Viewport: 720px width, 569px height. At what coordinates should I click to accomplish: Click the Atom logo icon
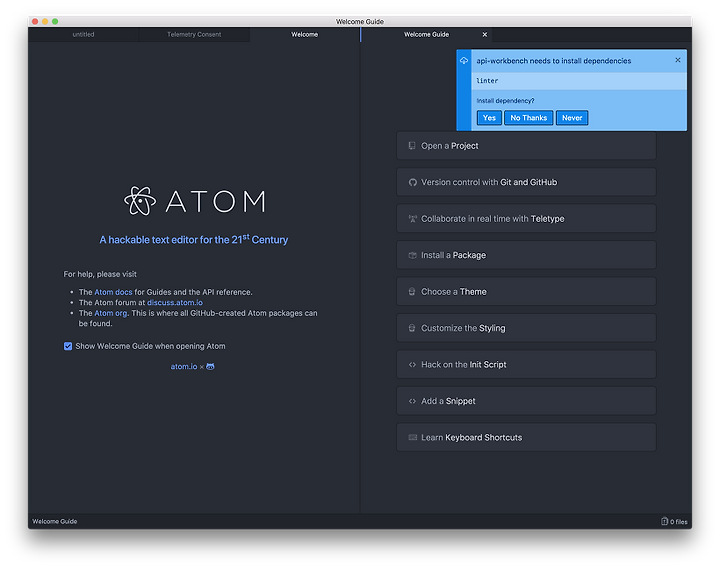[140, 201]
